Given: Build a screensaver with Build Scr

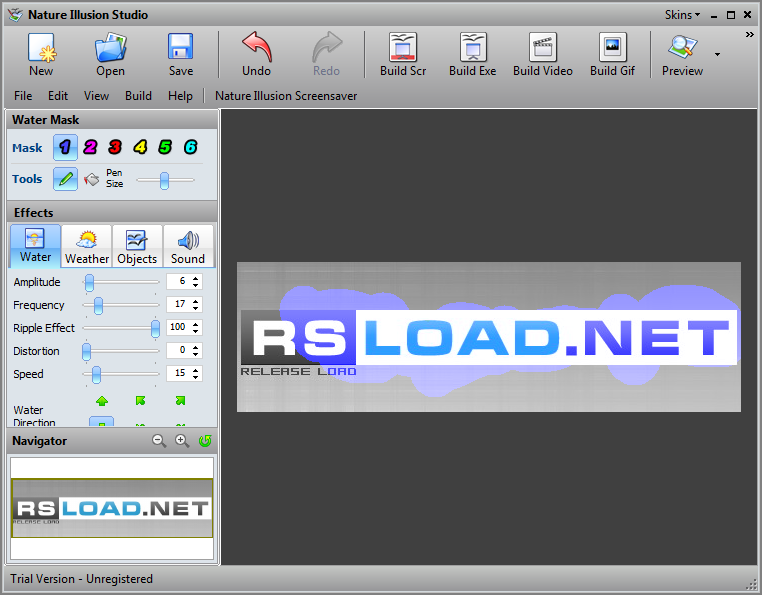Looking at the screenshot, I should 403,54.
